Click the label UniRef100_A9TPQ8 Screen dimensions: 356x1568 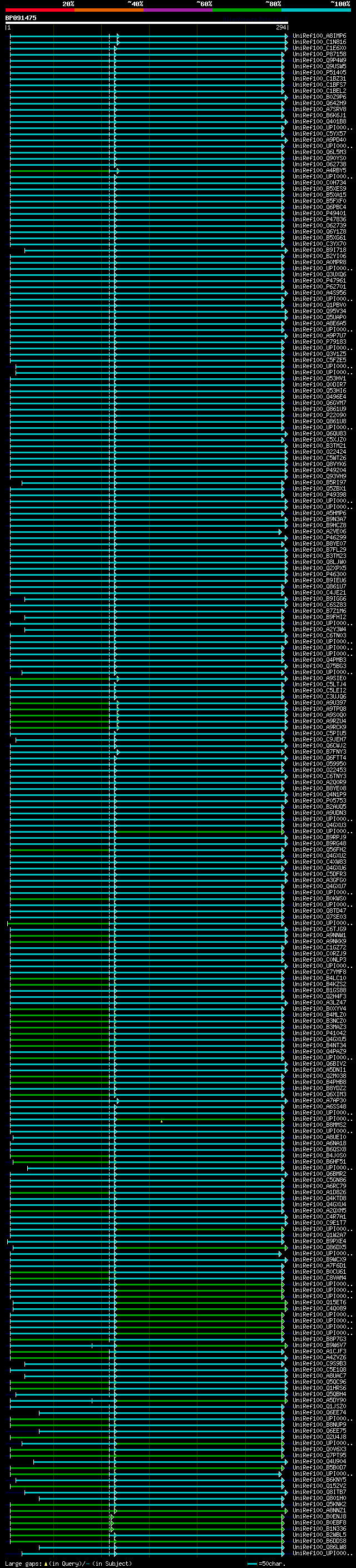319,709
